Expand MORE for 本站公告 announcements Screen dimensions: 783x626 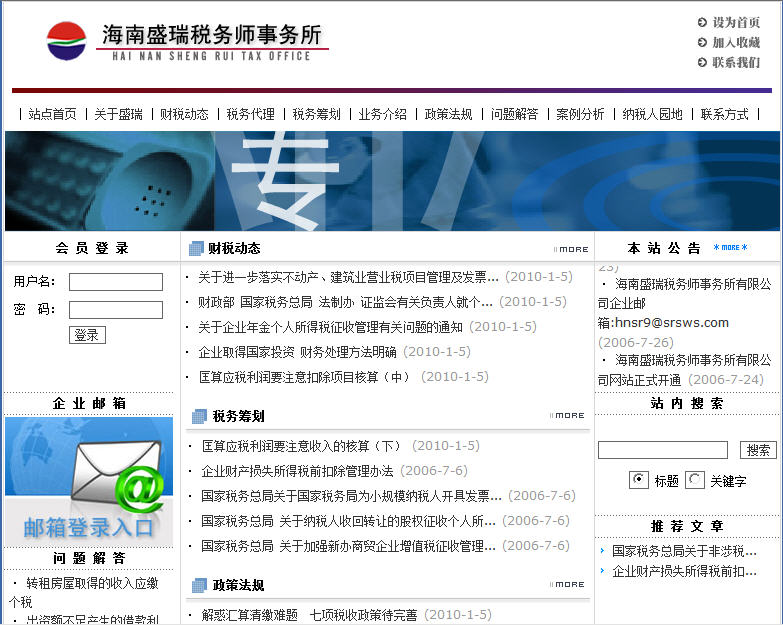730,248
